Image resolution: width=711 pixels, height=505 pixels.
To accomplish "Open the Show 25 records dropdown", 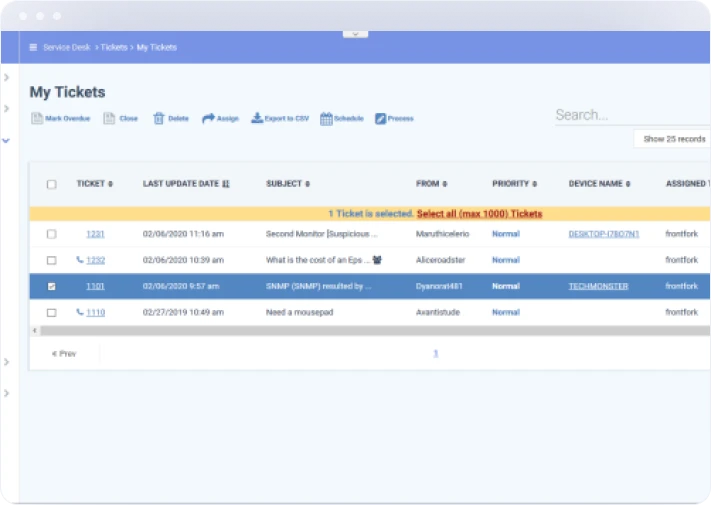I will pos(673,139).
